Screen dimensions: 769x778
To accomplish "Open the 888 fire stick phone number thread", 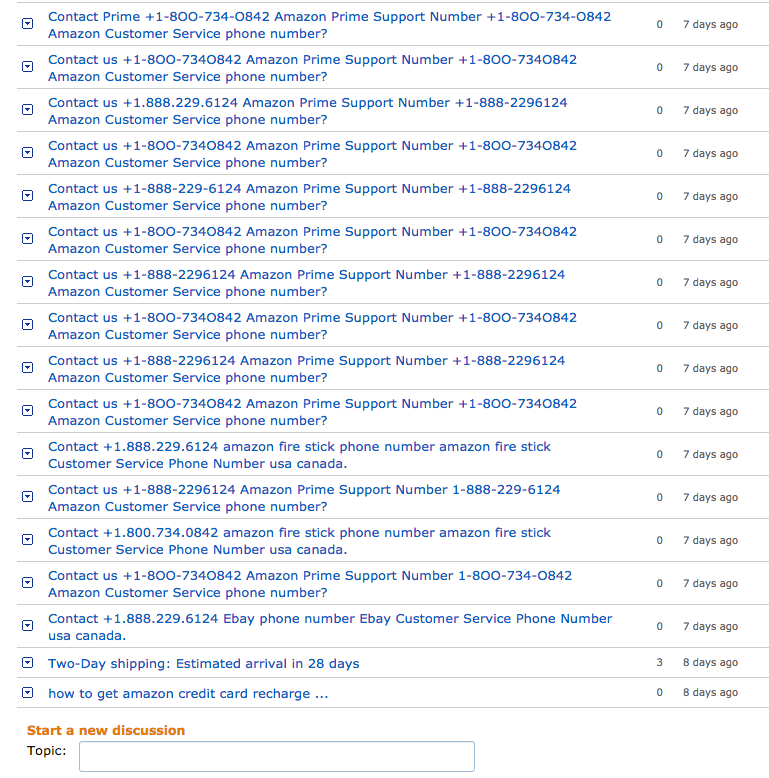I will click(299, 454).
